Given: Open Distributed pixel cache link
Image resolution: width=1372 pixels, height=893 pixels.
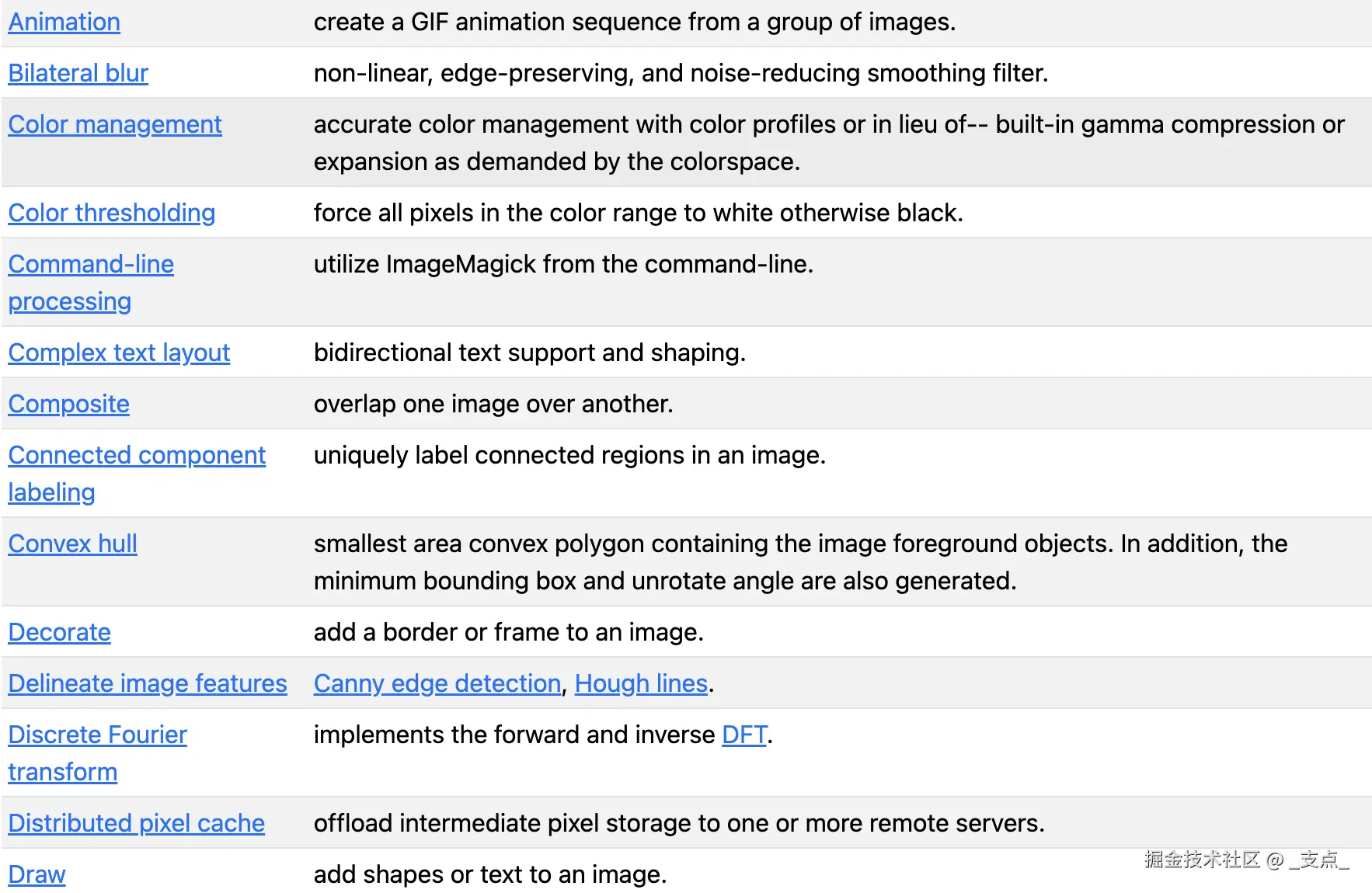Looking at the screenshot, I should pos(136,823).
